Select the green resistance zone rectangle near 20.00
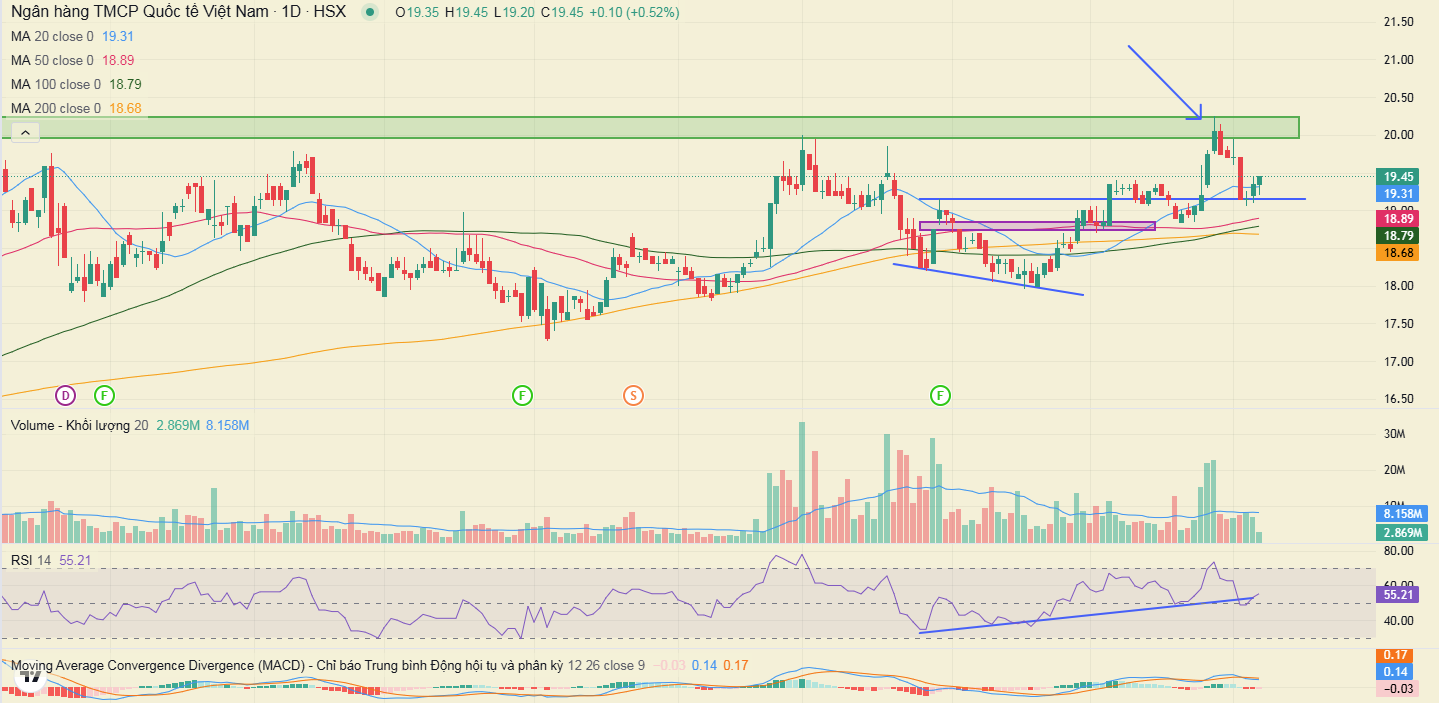 tap(650, 127)
